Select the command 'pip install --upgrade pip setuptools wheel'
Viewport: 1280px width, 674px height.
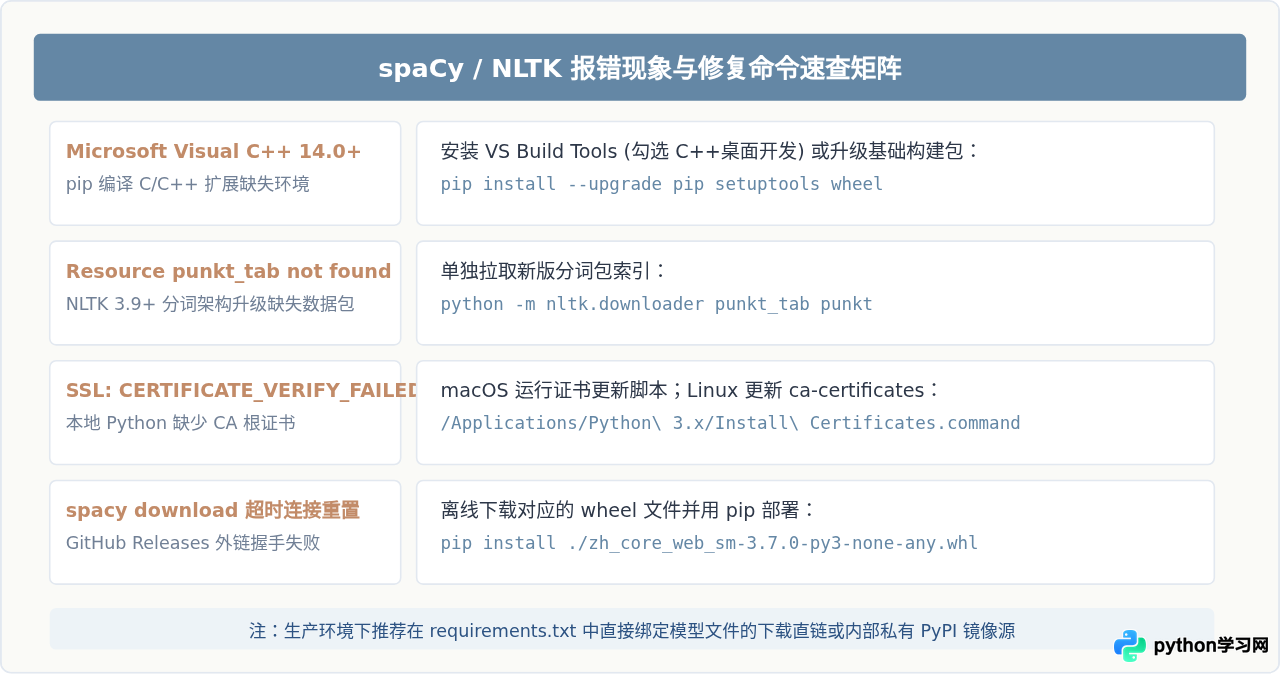tap(662, 184)
